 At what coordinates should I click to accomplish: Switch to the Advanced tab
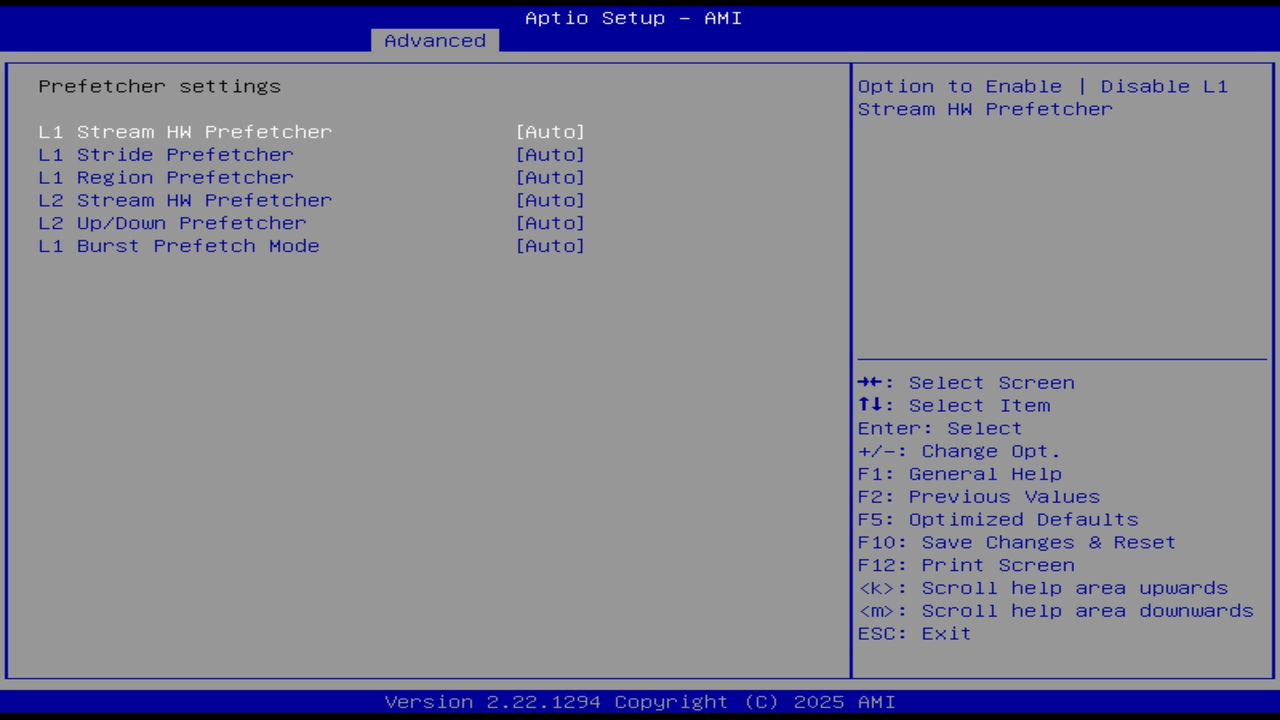pos(434,40)
